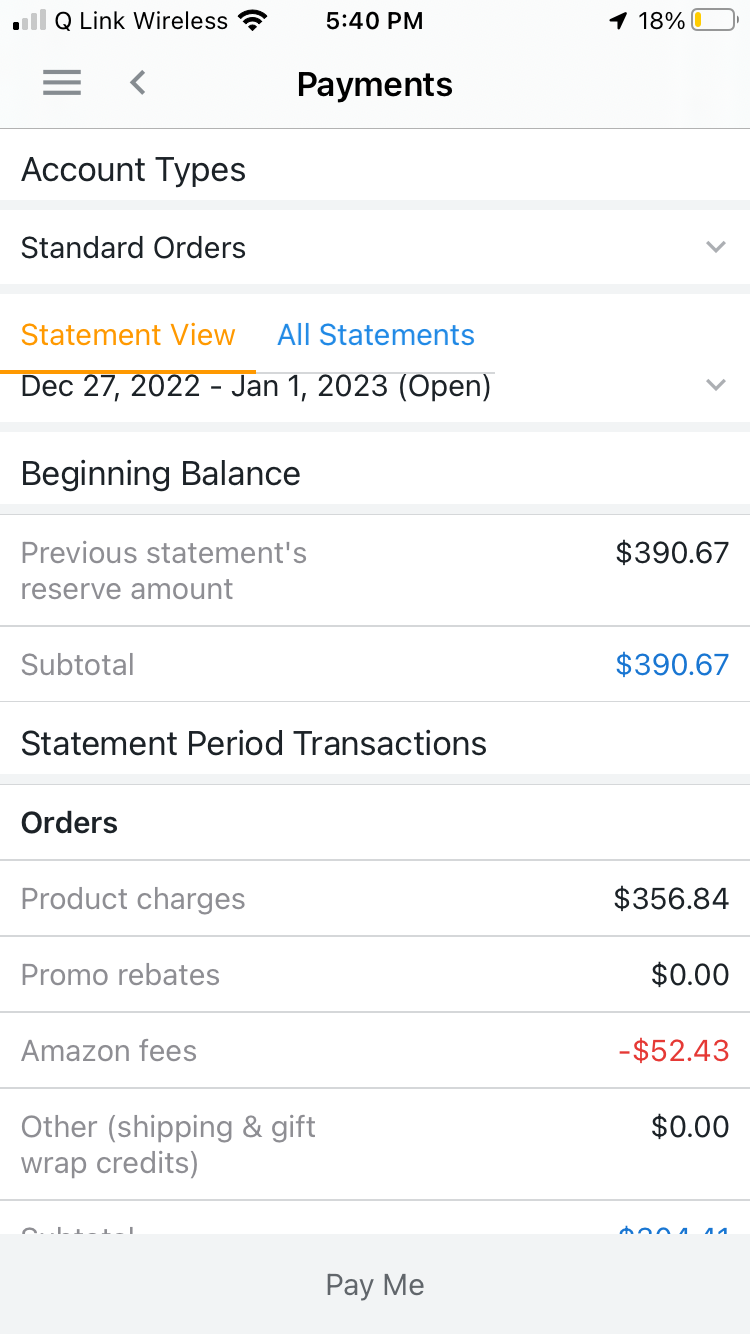Screen dimensions: 750x1334
Task: Tap the Wi-Fi signal icon
Action: [253, 21]
